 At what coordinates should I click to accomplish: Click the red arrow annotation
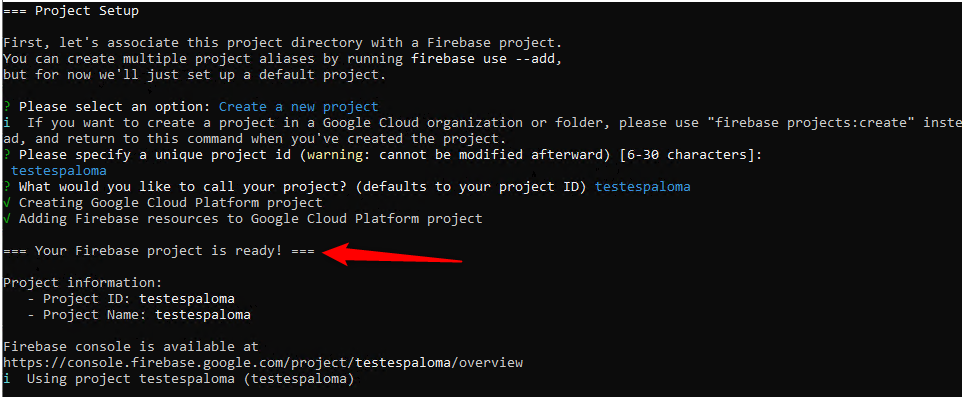(x=392, y=255)
